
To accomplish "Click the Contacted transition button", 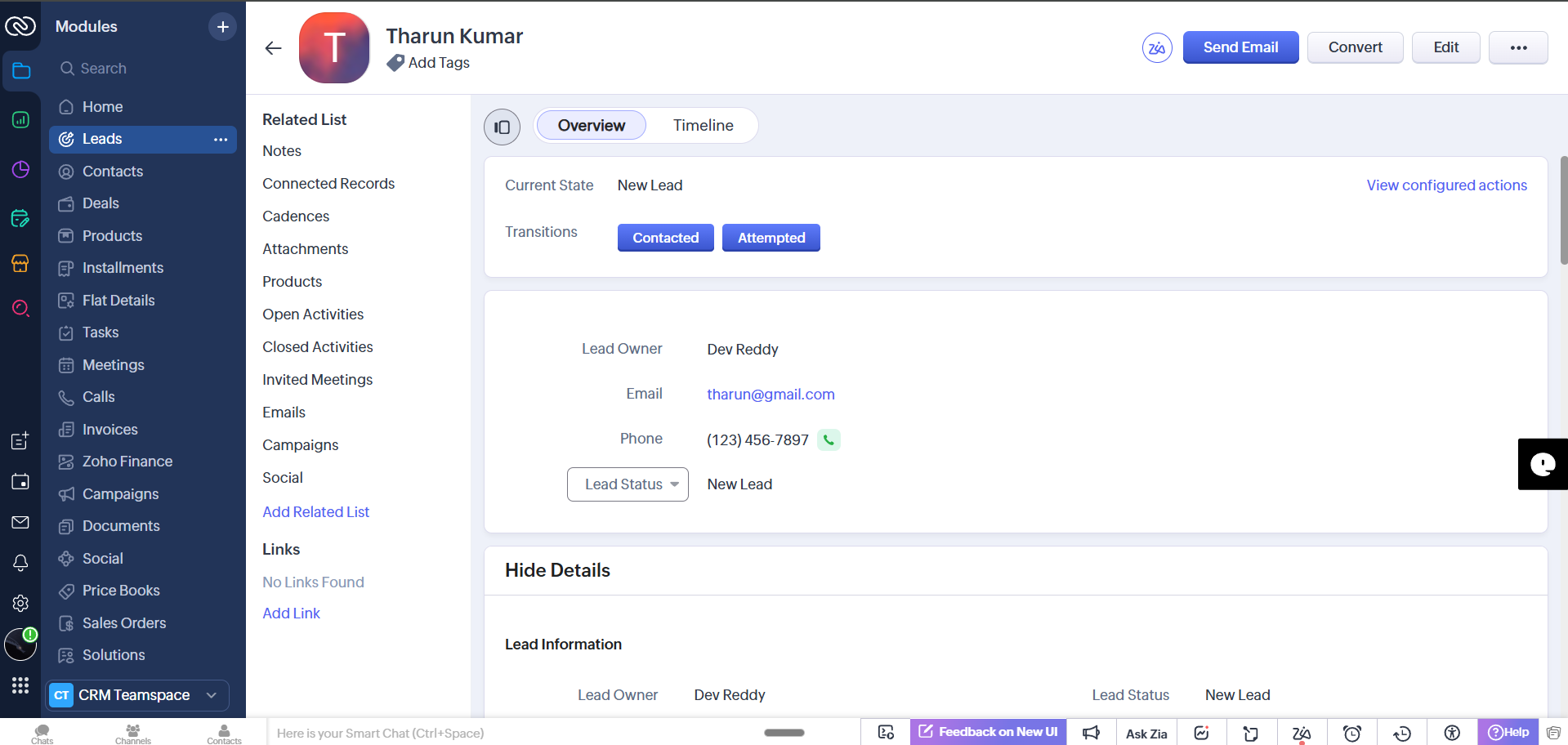I will (665, 238).
